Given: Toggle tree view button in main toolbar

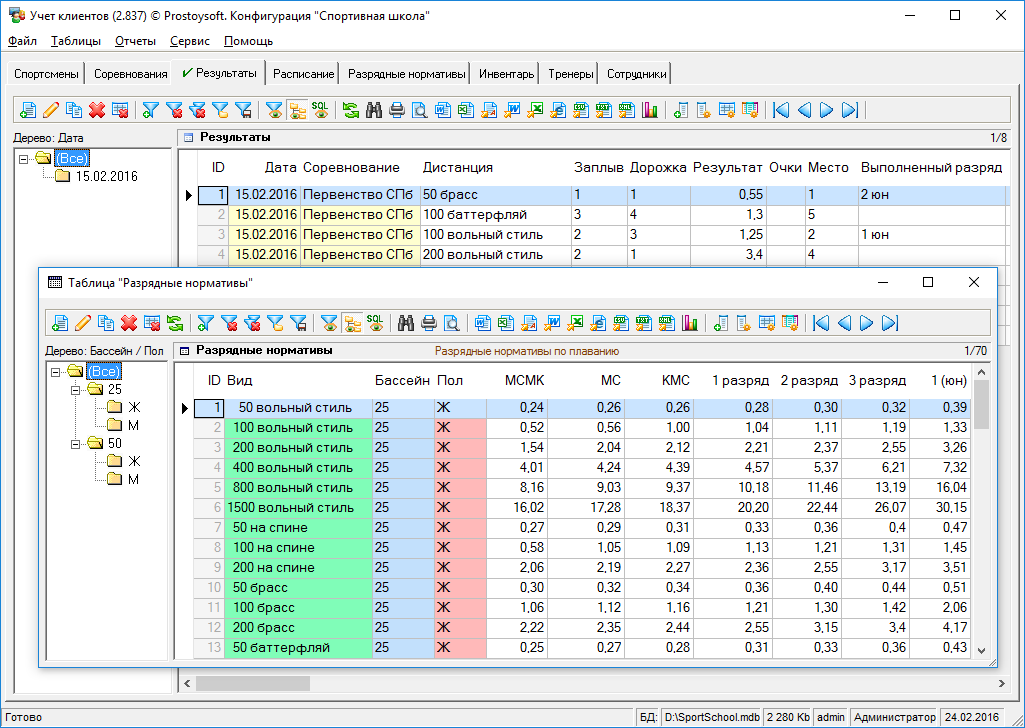Looking at the screenshot, I should [297, 110].
